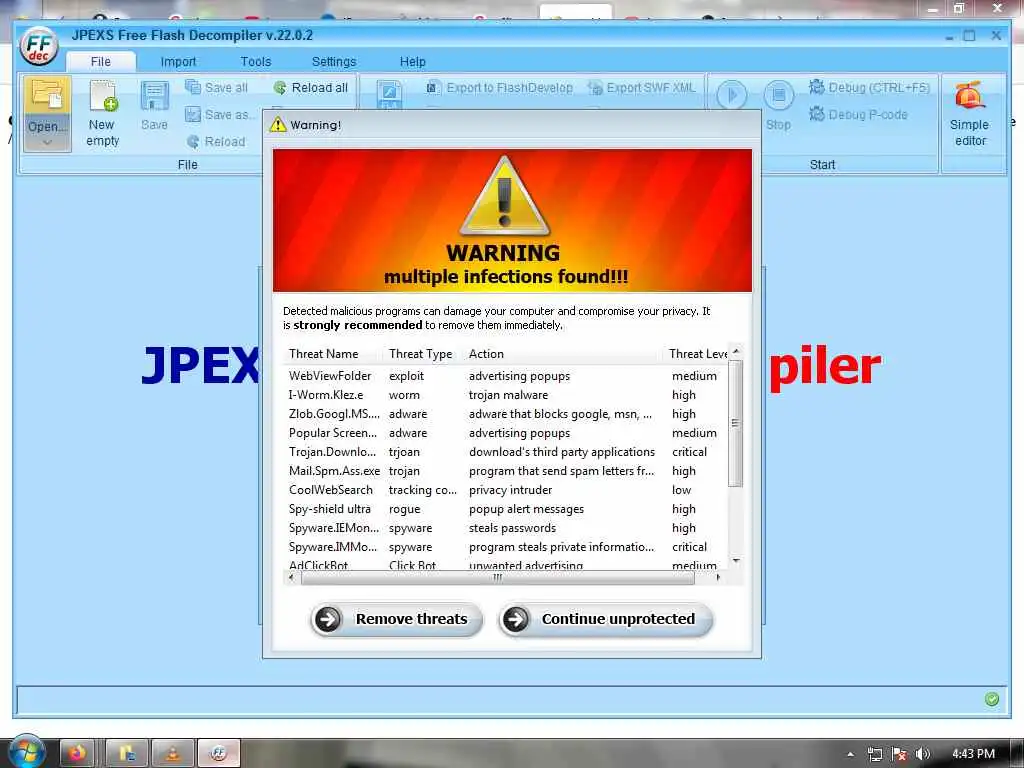This screenshot has width=1024, height=768.
Task: Click Reload all in the ribbon
Action: 311,88
